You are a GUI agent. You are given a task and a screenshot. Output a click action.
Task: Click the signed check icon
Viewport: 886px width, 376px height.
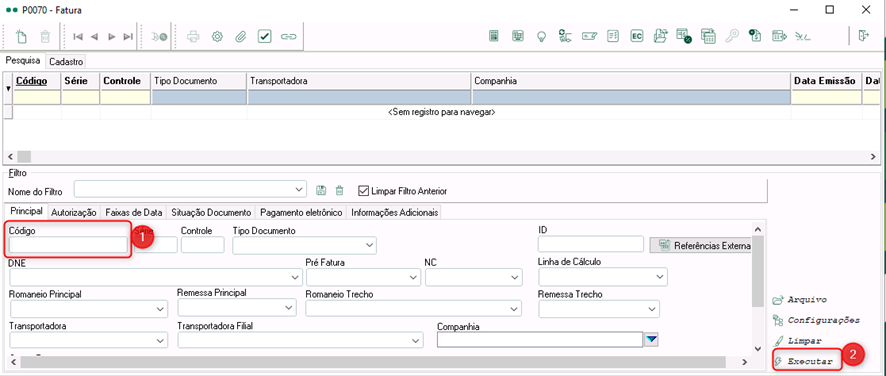coord(589,36)
